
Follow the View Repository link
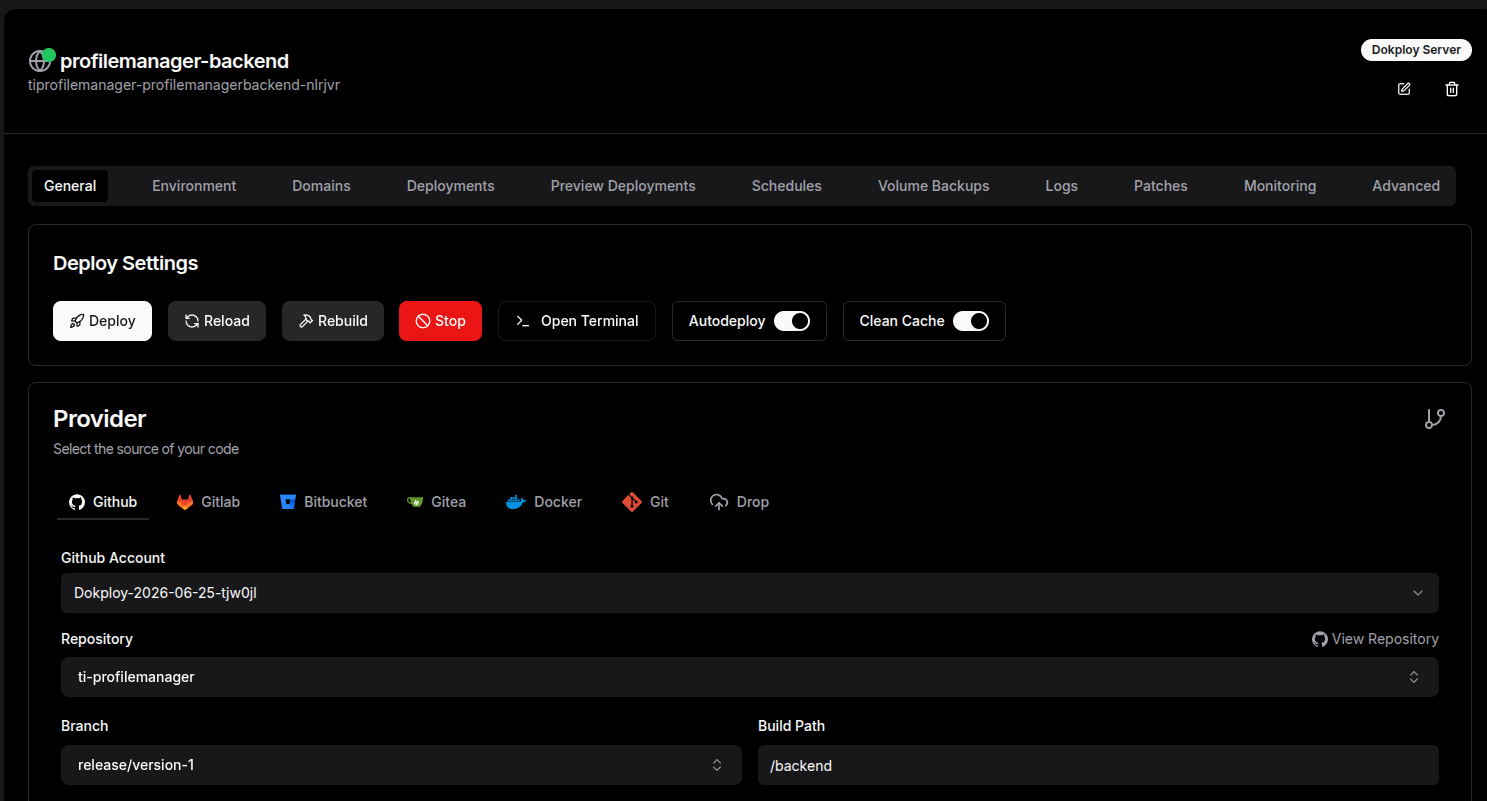[1375, 639]
